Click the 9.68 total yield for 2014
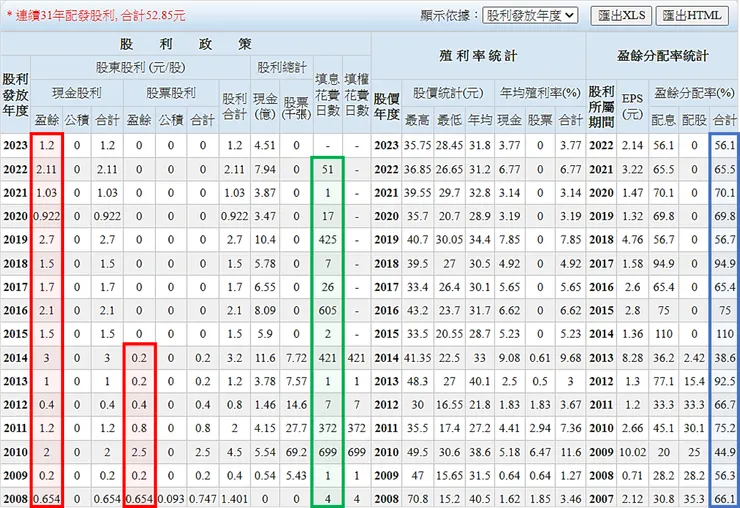 point(571,357)
